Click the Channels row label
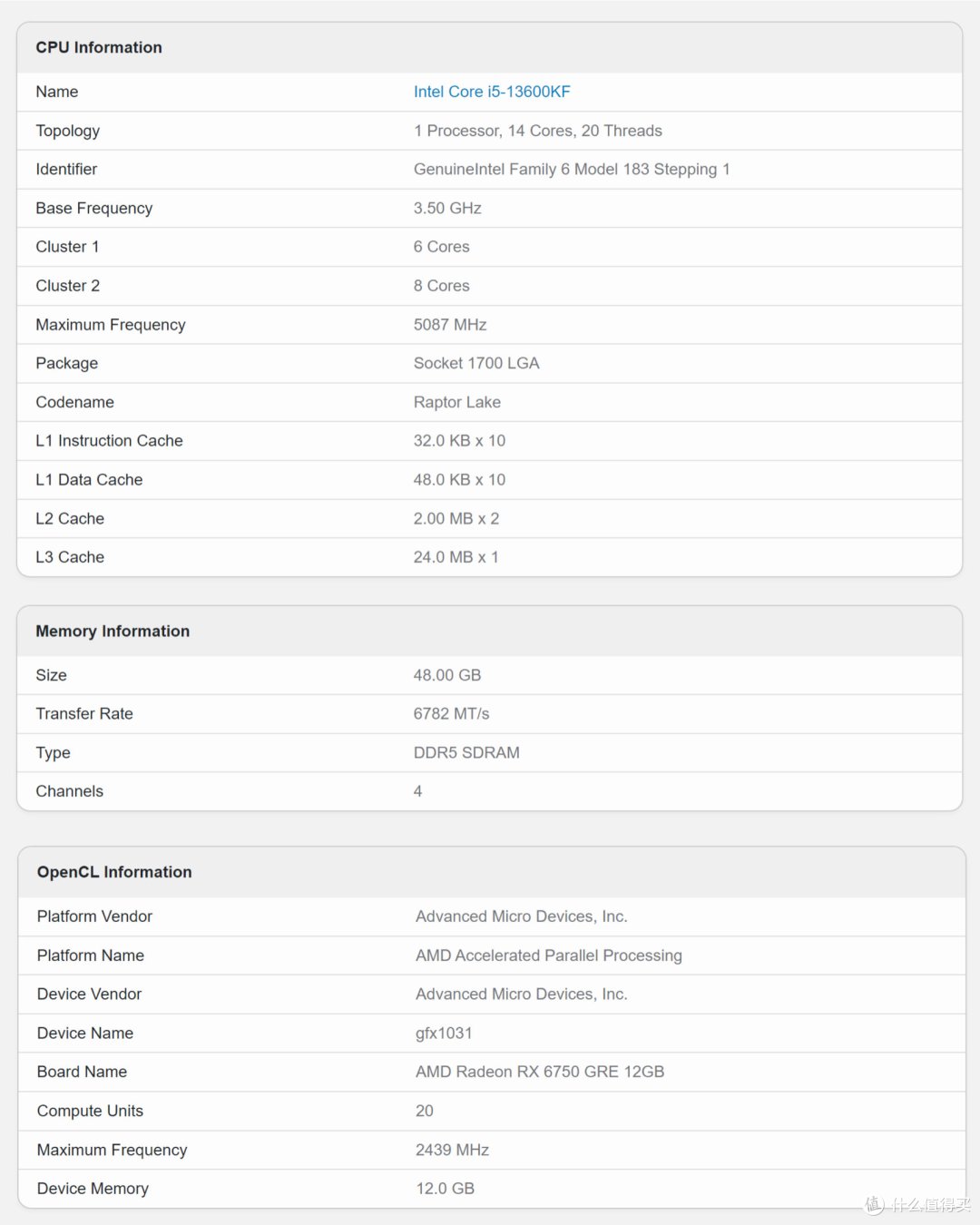Image resolution: width=980 pixels, height=1225 pixels. click(70, 791)
